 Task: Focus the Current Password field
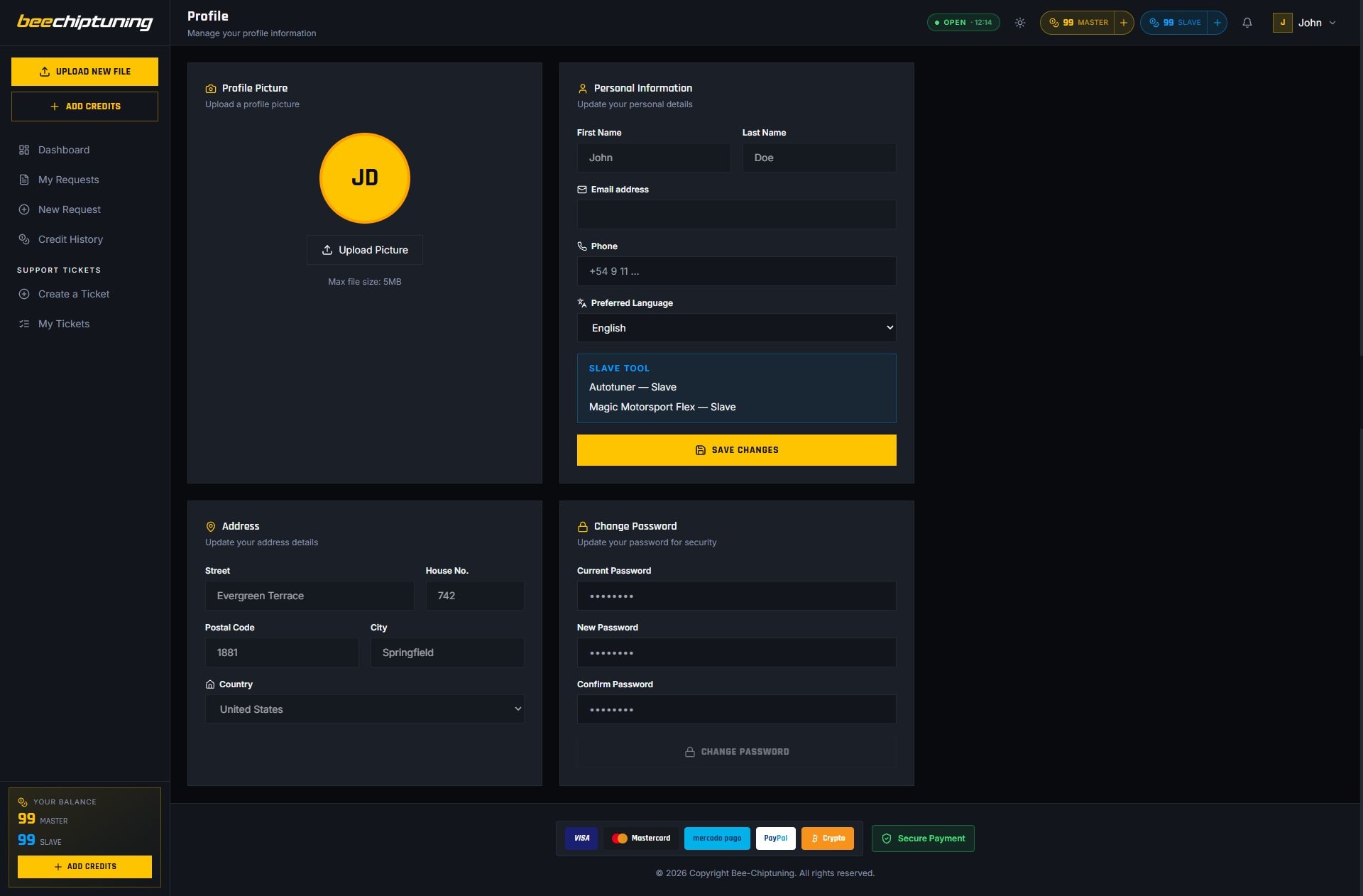(737, 596)
